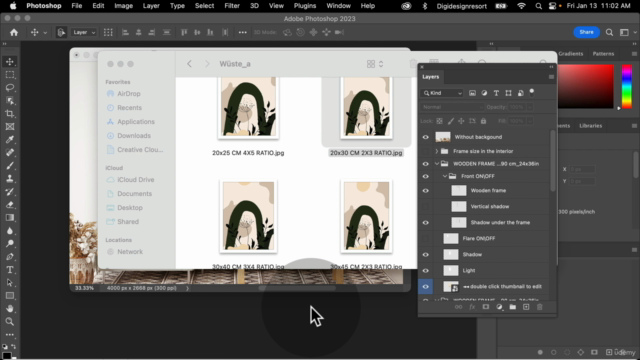Filter layers by type (T) icon
This screenshot has width=640, height=360.
(x=496, y=93)
